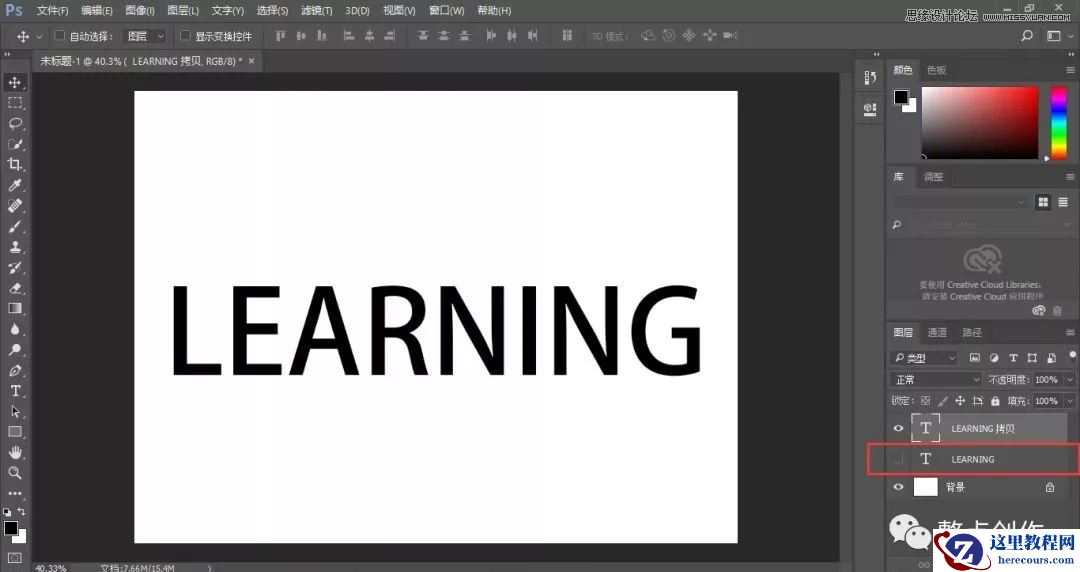1080x572 pixels.
Task: Select the Brush tool
Action: 14,226
